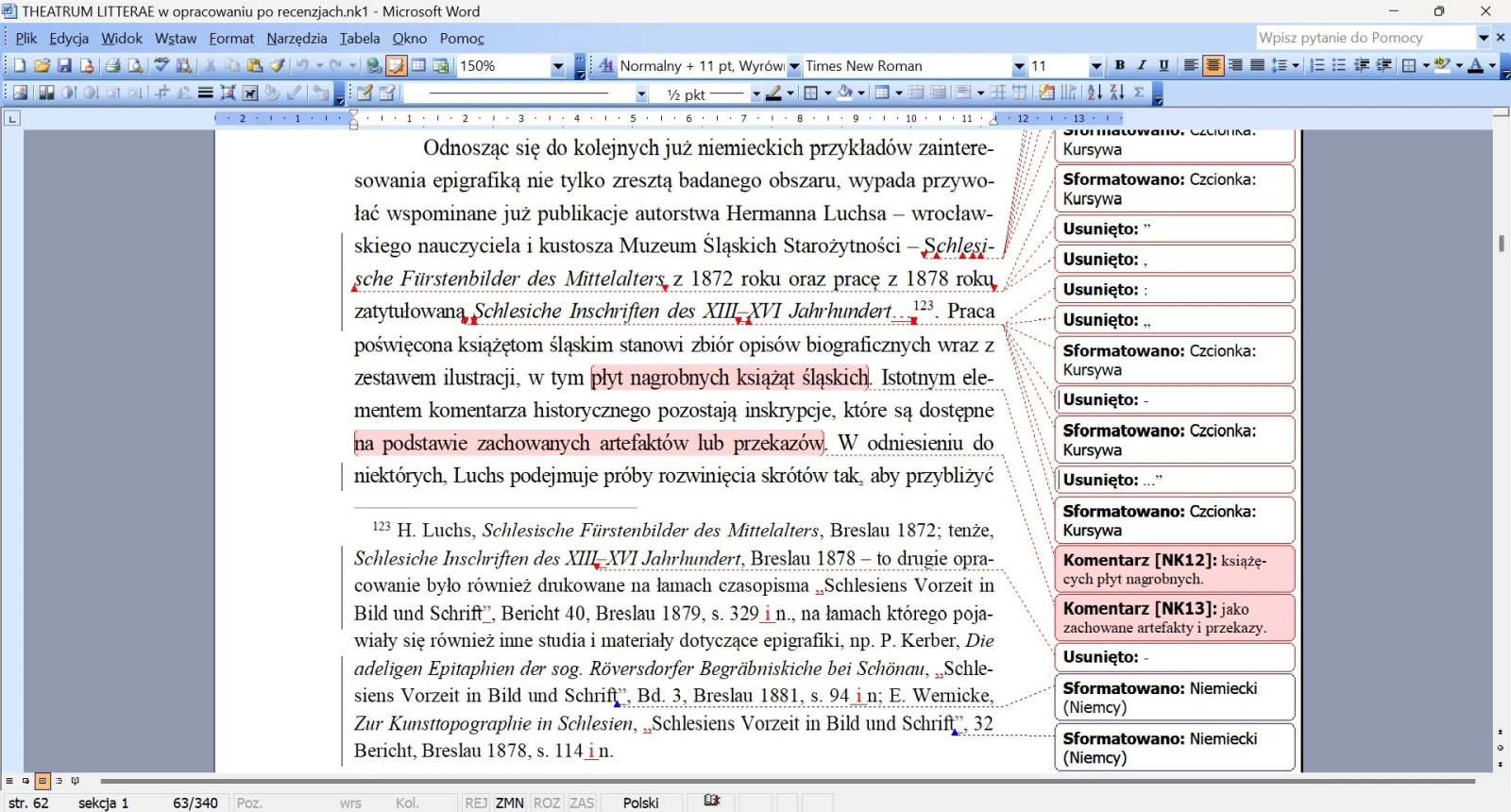Screen dimensions: 1511x812
Task: Open the Tabela menu
Action: [360, 39]
